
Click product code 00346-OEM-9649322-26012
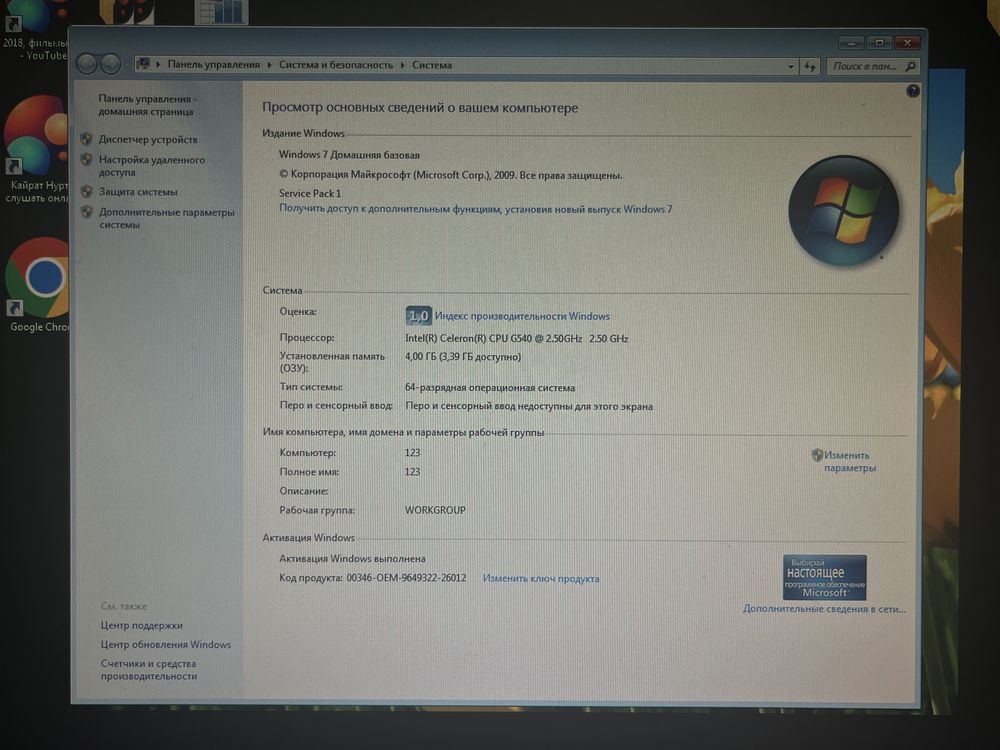[x=406, y=578]
